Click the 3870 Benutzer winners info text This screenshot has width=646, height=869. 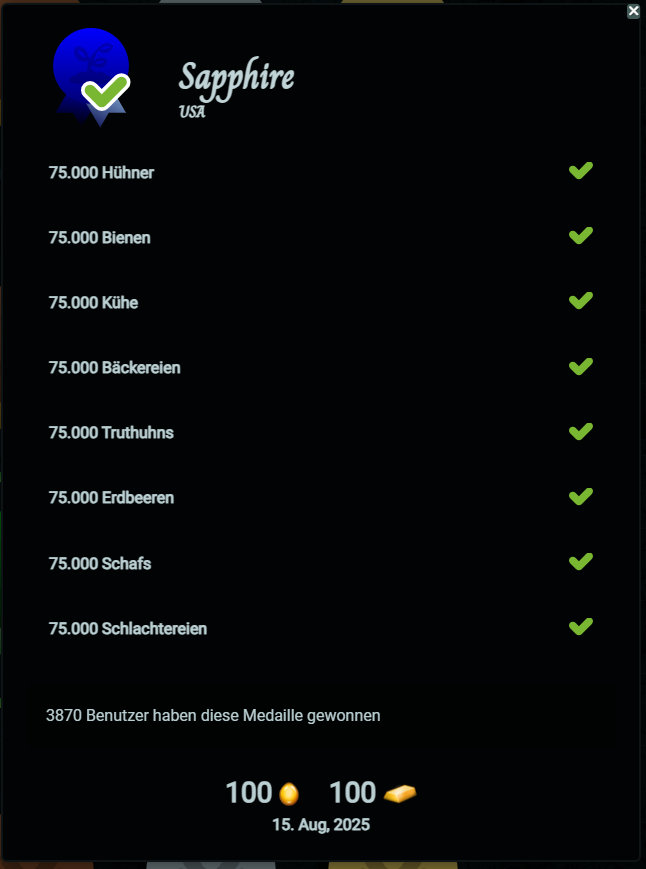tap(213, 716)
